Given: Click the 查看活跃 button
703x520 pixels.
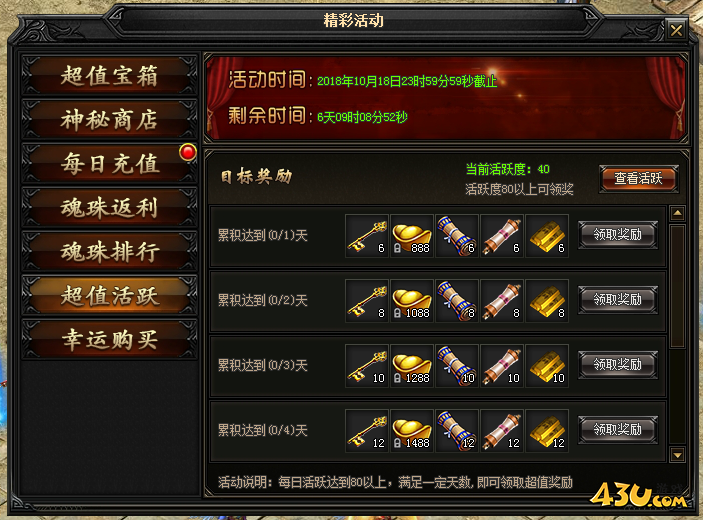Looking at the screenshot, I should 638,179.
